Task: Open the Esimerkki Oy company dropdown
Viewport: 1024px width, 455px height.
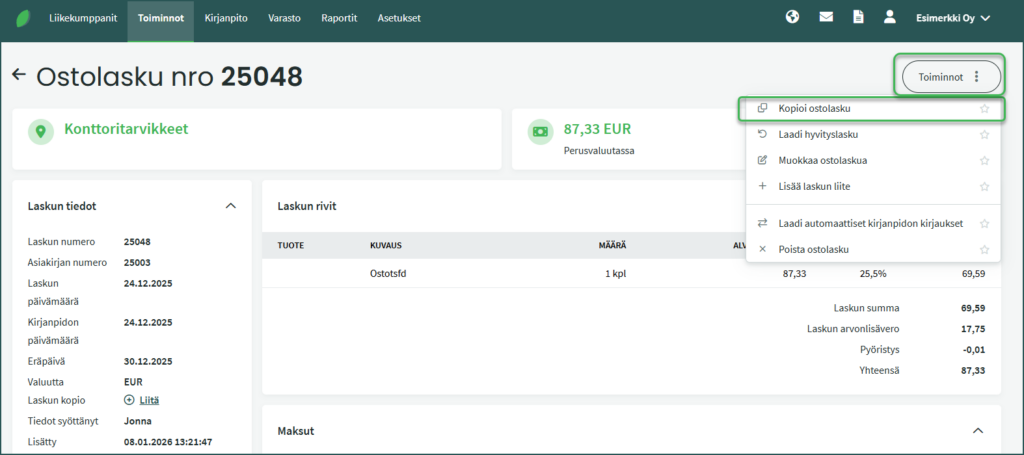Action: tap(952, 17)
